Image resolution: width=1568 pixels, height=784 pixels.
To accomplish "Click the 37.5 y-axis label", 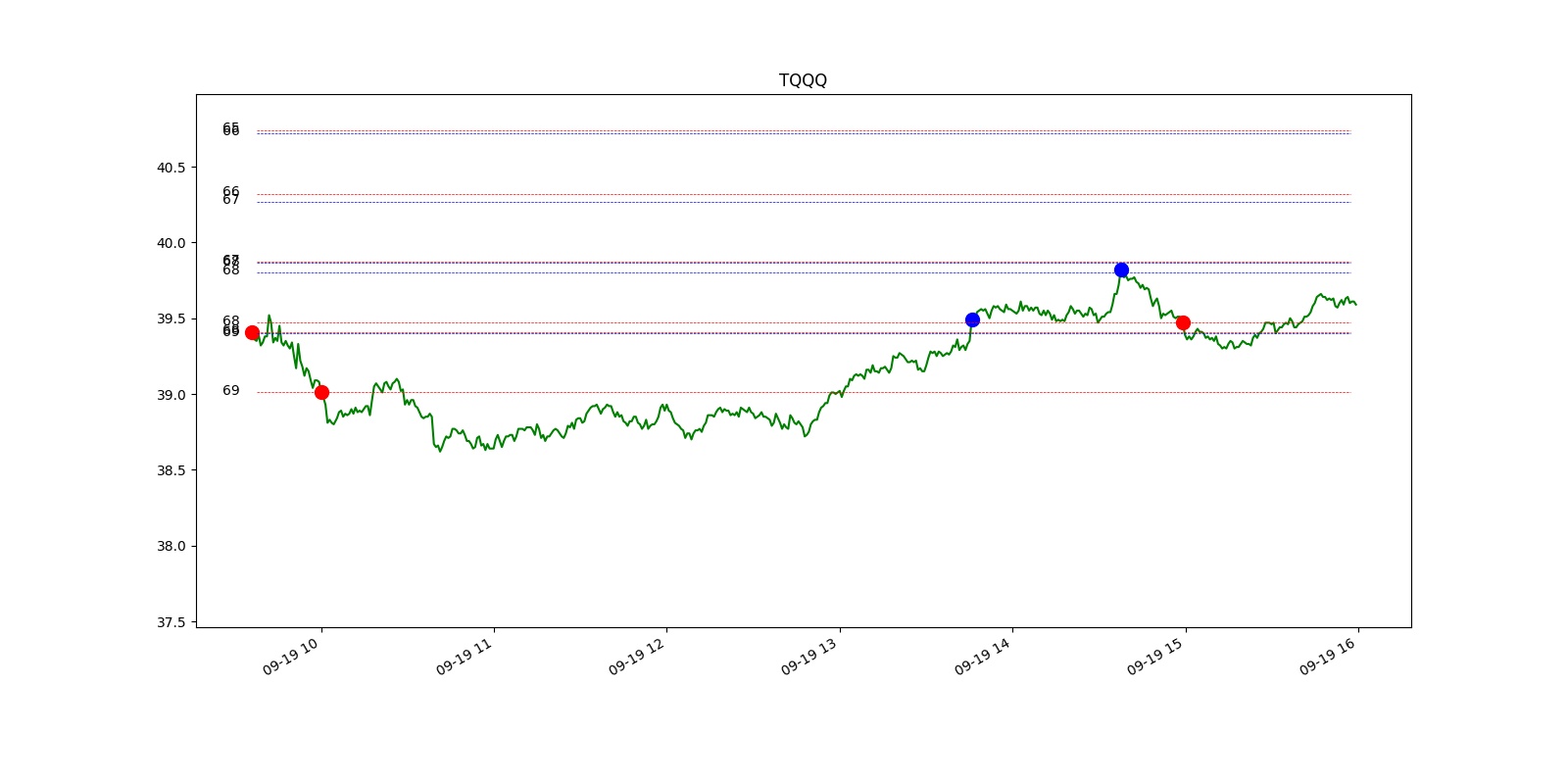I will (x=171, y=622).
